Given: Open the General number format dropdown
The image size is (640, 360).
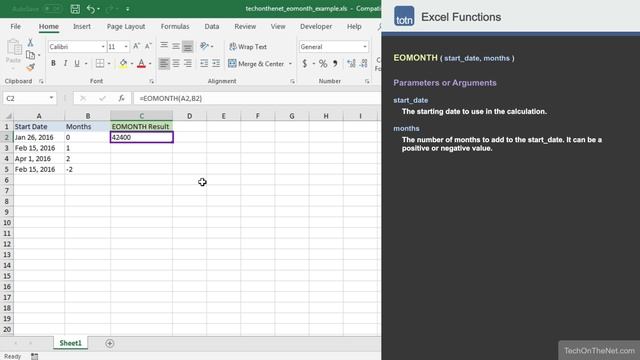Looking at the screenshot, I should point(364,47).
